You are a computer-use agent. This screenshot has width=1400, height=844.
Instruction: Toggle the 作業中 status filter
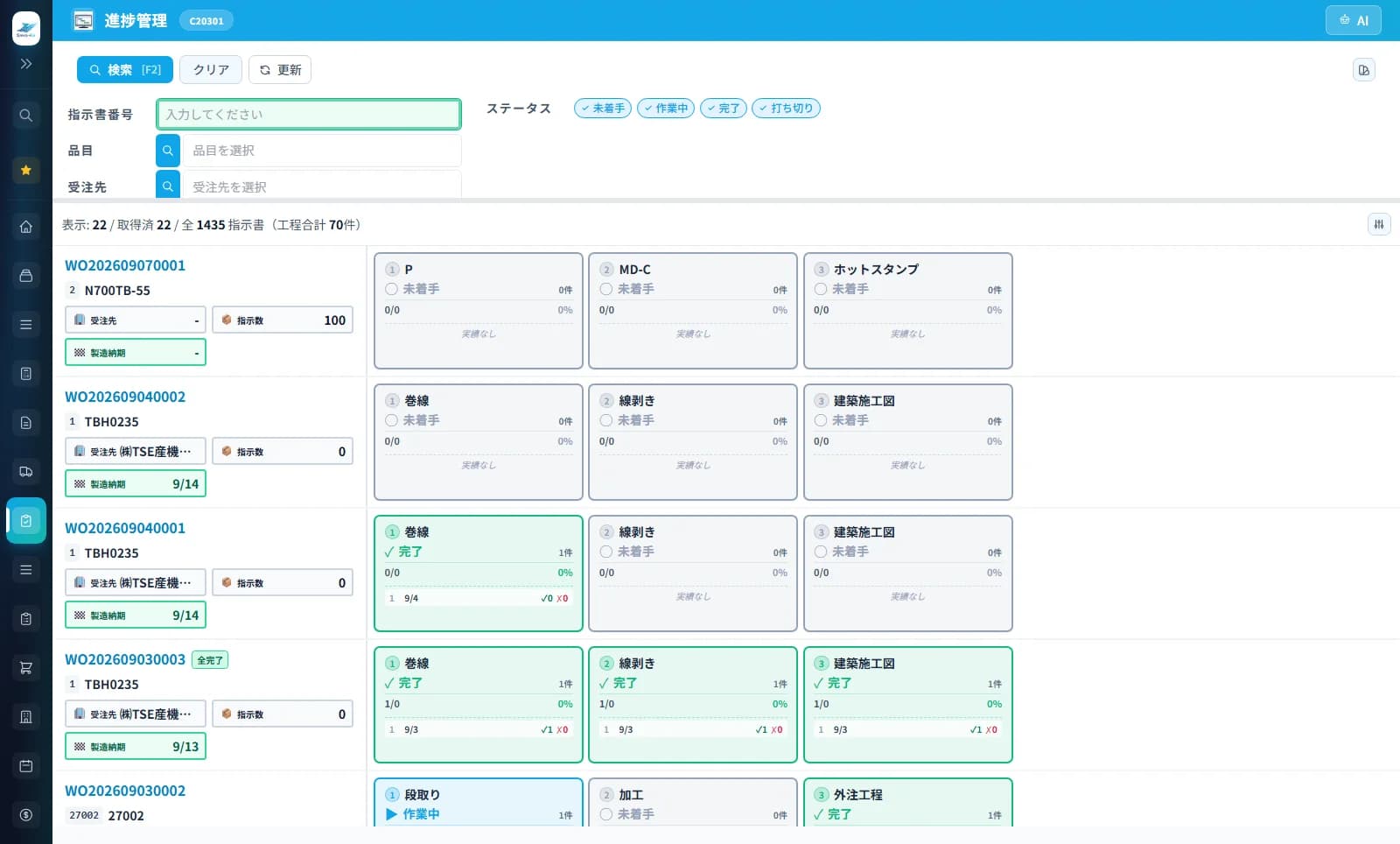pyautogui.click(x=666, y=109)
